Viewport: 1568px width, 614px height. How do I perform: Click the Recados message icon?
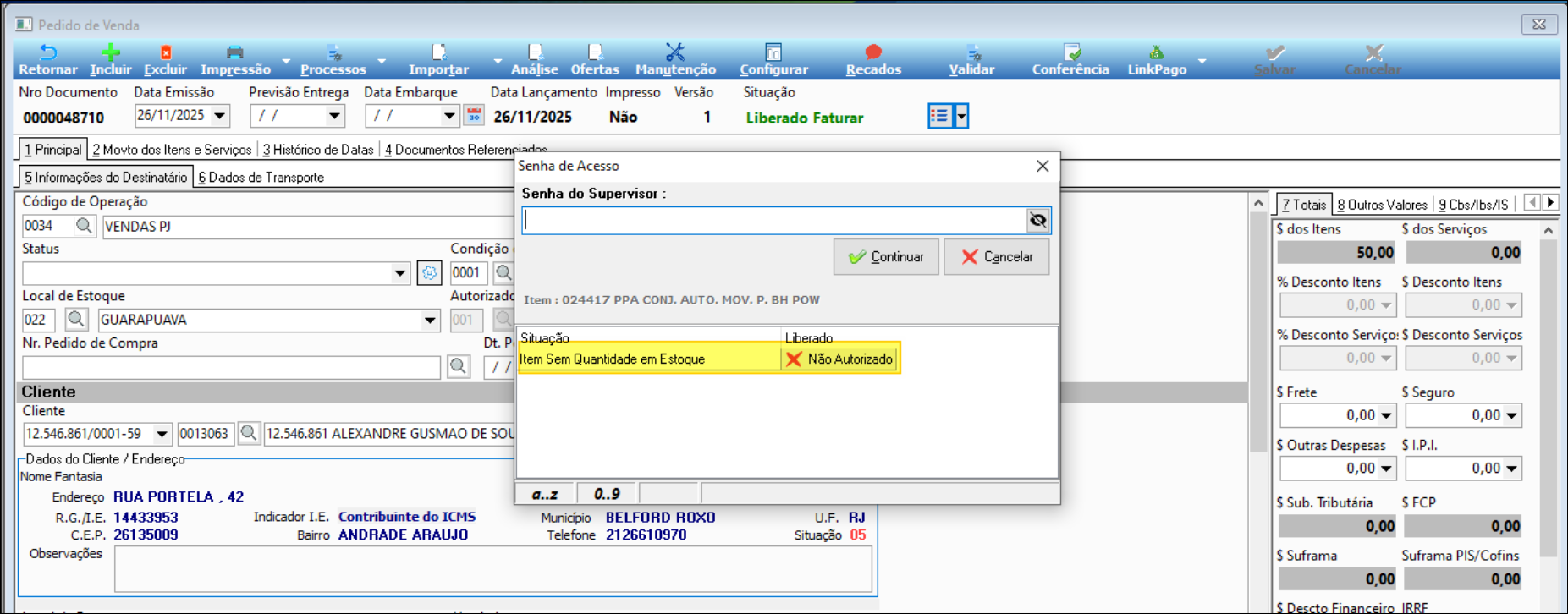(x=872, y=54)
